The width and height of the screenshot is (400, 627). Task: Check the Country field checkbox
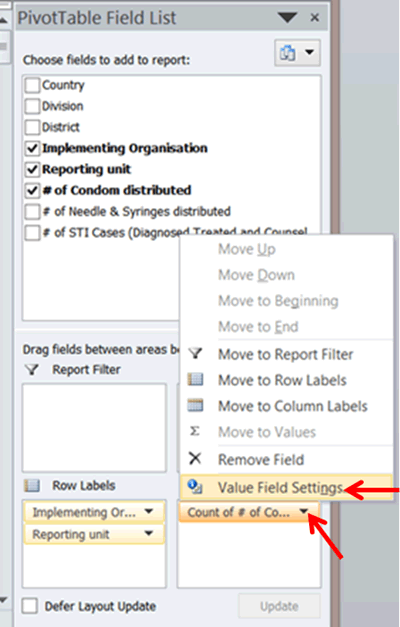click(32, 85)
